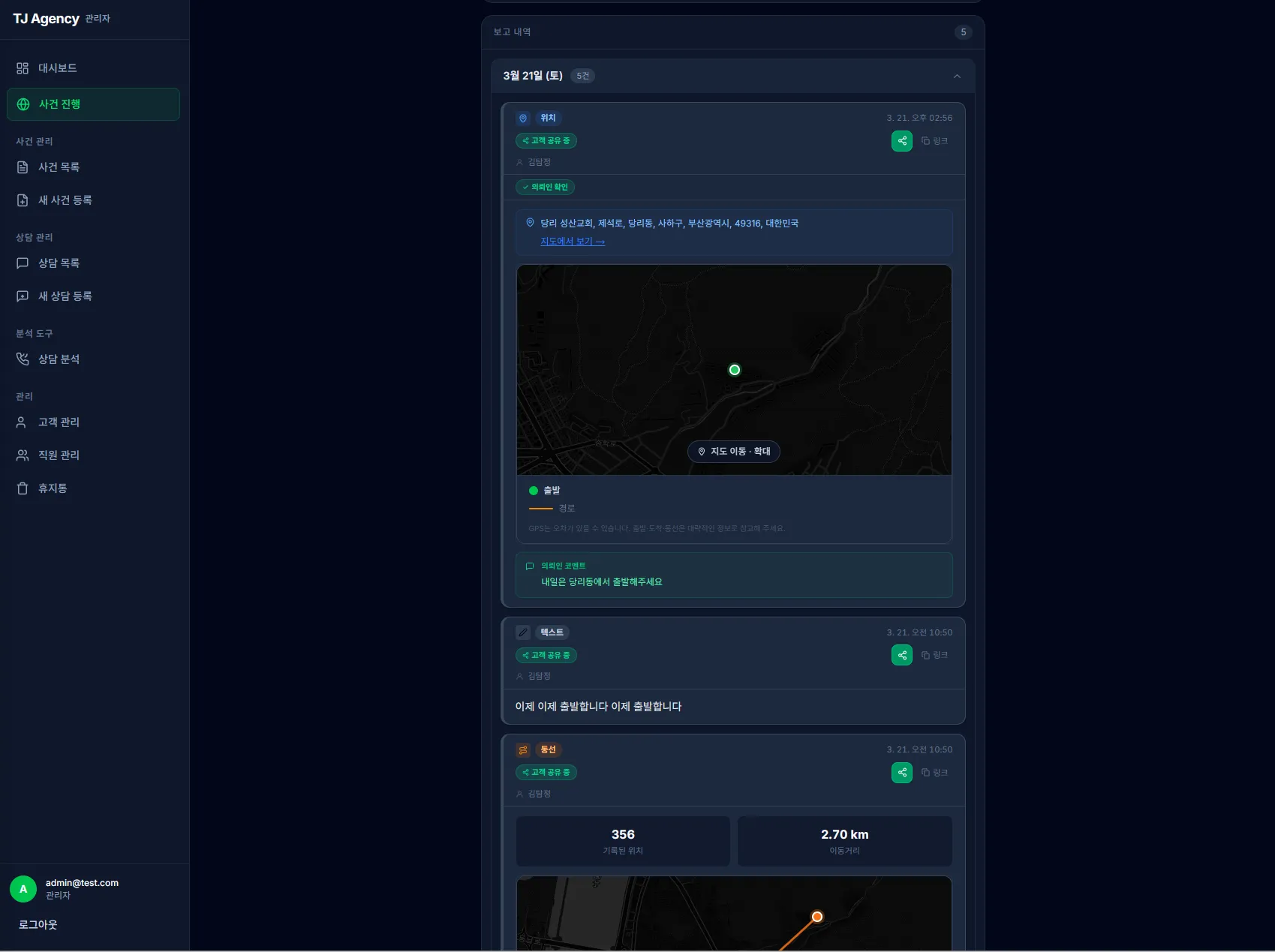Click the 텍스트 report pencil icon

pyautogui.click(x=523, y=633)
